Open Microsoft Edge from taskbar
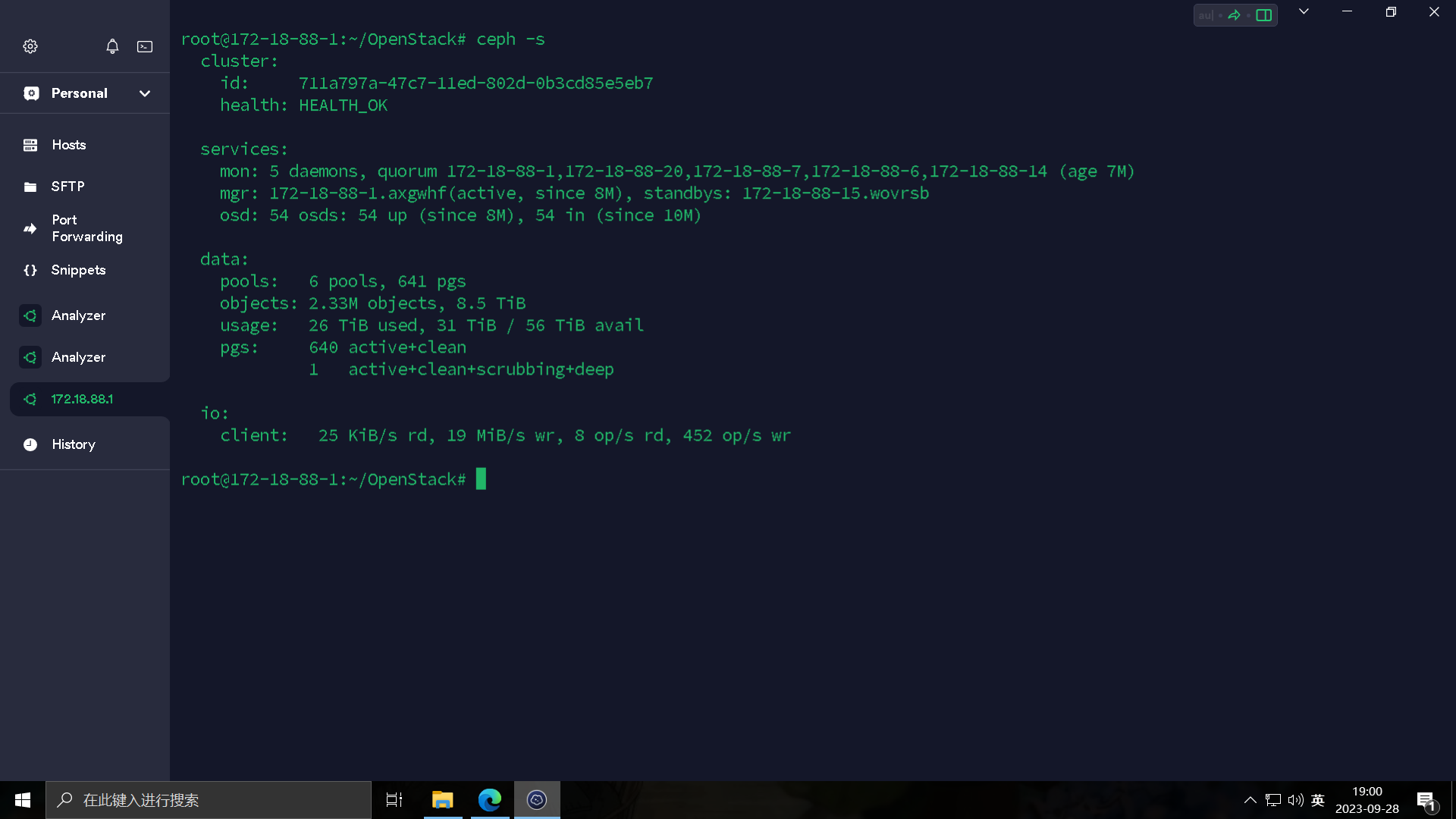The image size is (1456, 819). [490, 800]
